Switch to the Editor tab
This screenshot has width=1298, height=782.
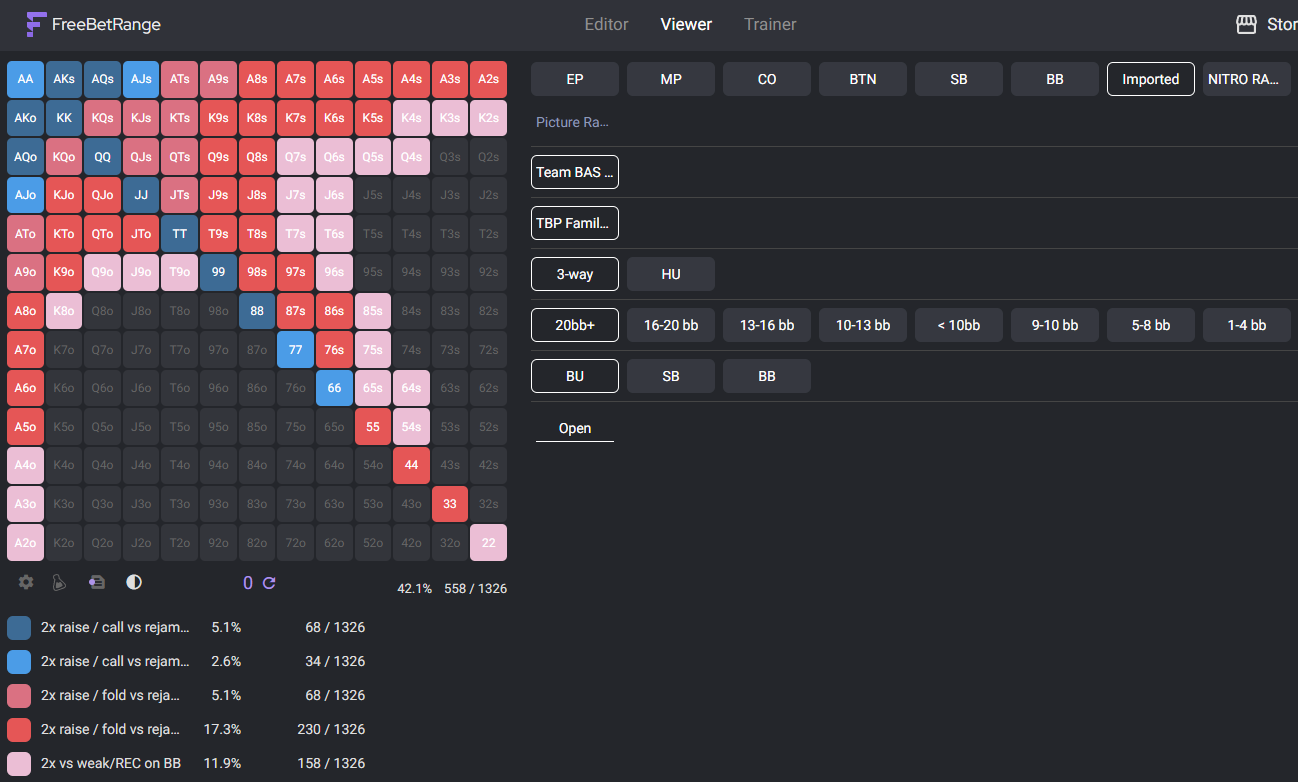[606, 24]
